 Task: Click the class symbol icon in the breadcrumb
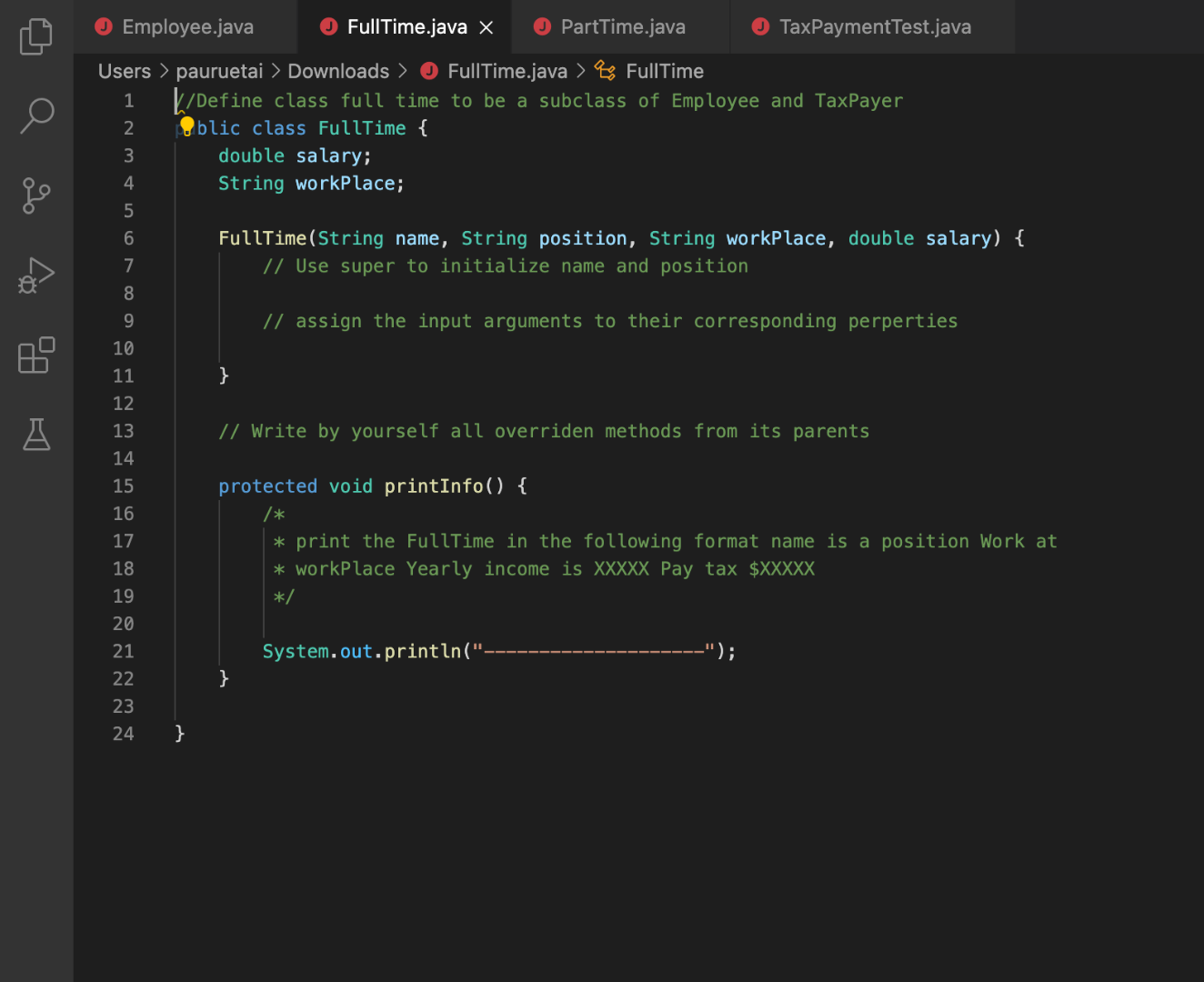pos(605,70)
